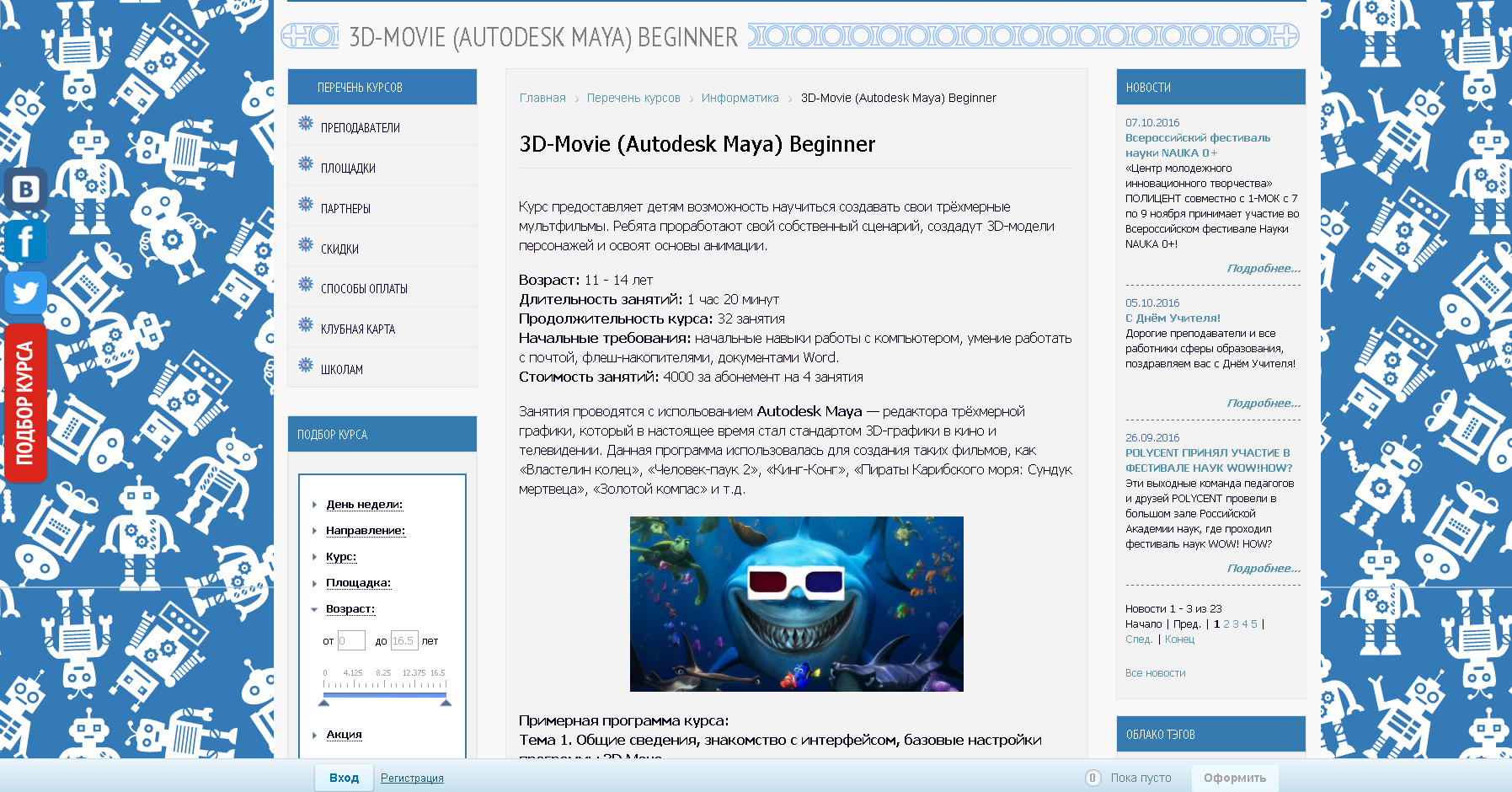Click the right age slider handle
Viewport: 1512px width, 792px height.
click(446, 702)
